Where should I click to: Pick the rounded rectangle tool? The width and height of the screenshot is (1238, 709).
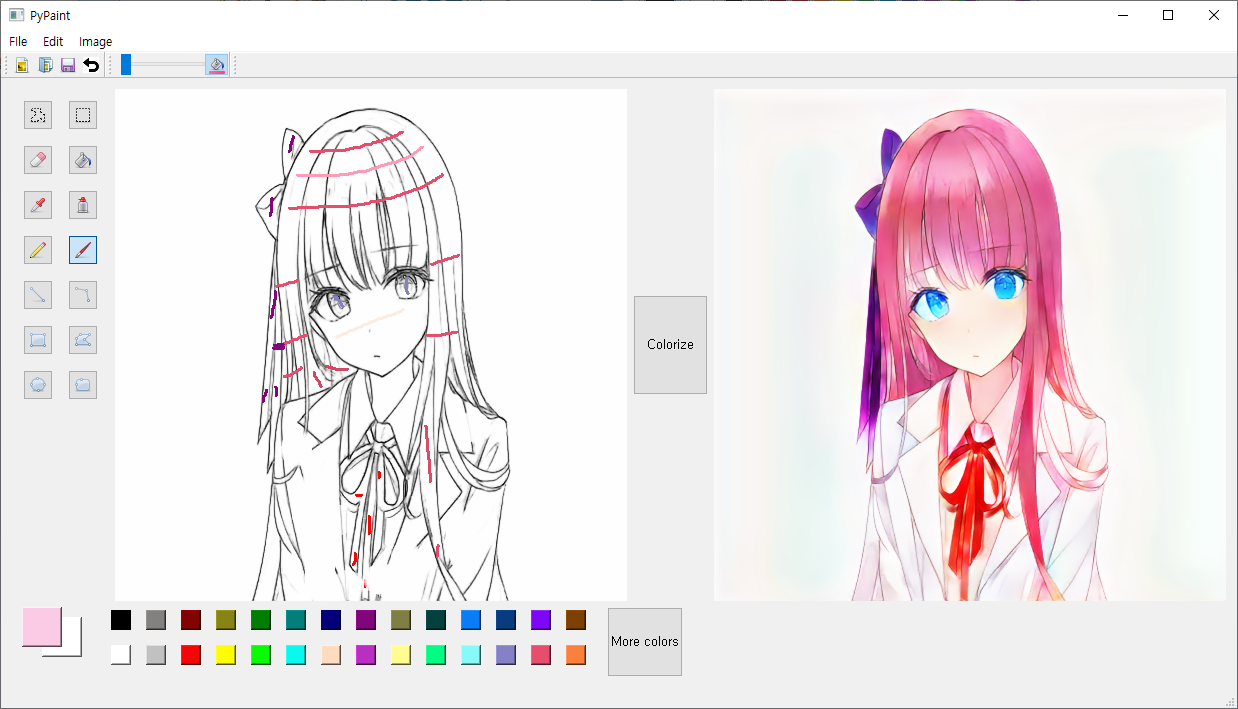[83, 385]
